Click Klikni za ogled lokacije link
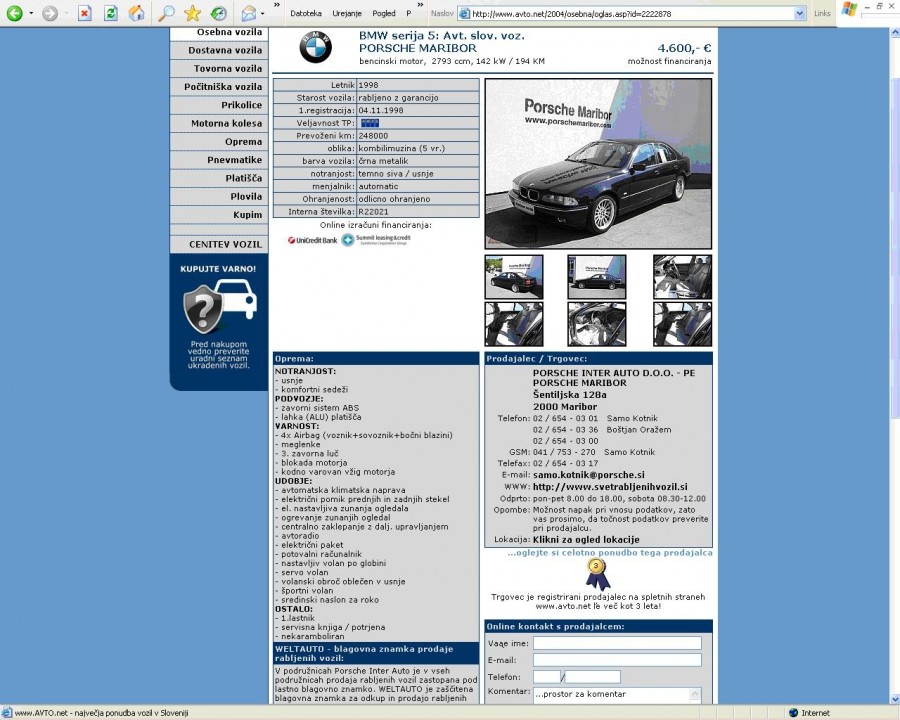The height and width of the screenshot is (720, 900). [x=586, y=539]
